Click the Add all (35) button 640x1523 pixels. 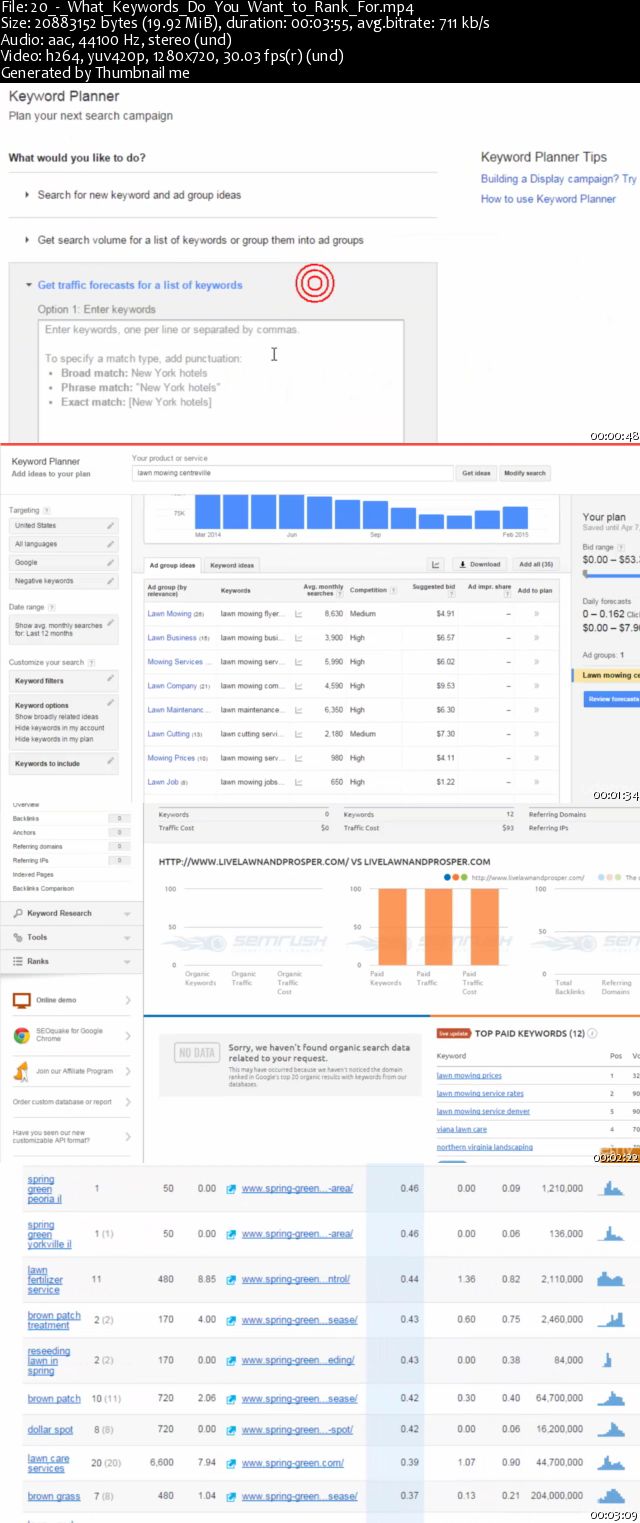click(534, 565)
